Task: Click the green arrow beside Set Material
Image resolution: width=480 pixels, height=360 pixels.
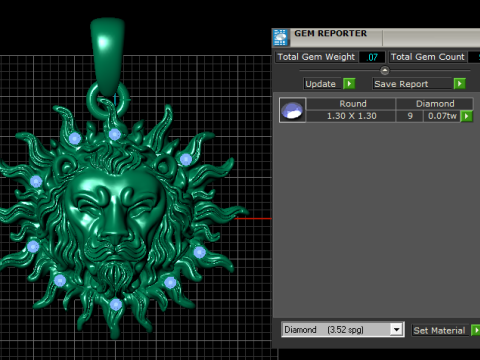Action: [476, 330]
